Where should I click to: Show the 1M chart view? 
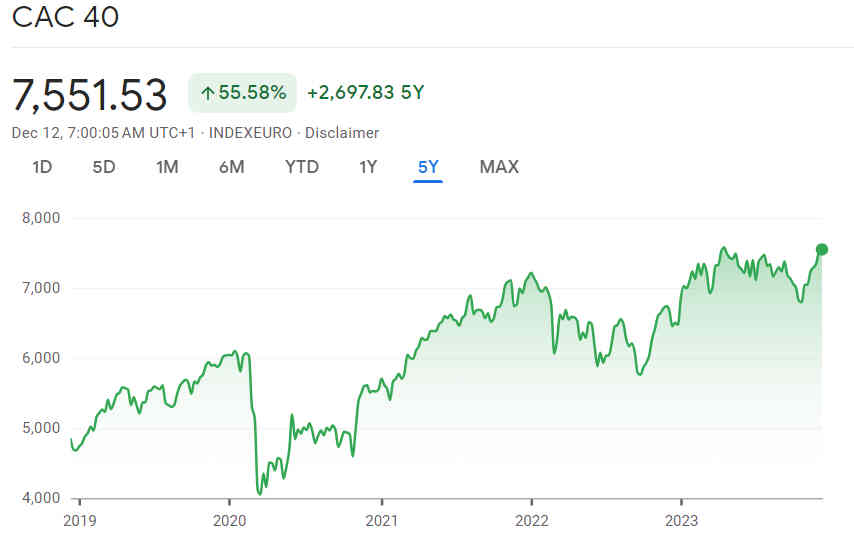click(x=167, y=167)
